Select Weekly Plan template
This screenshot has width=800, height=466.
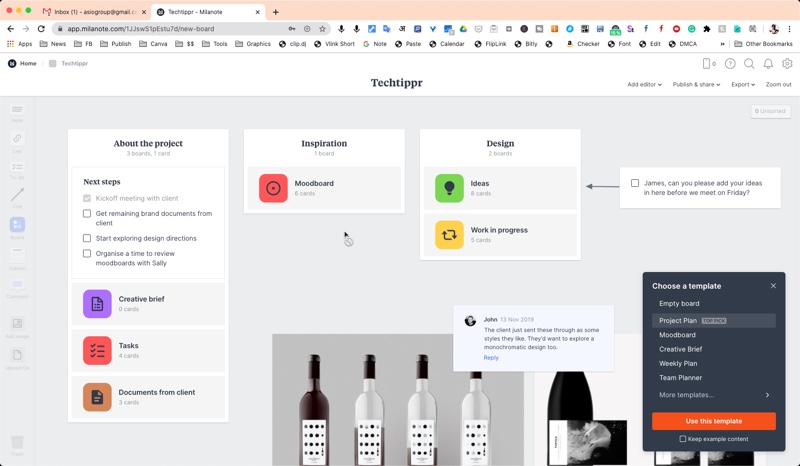tap(714, 363)
